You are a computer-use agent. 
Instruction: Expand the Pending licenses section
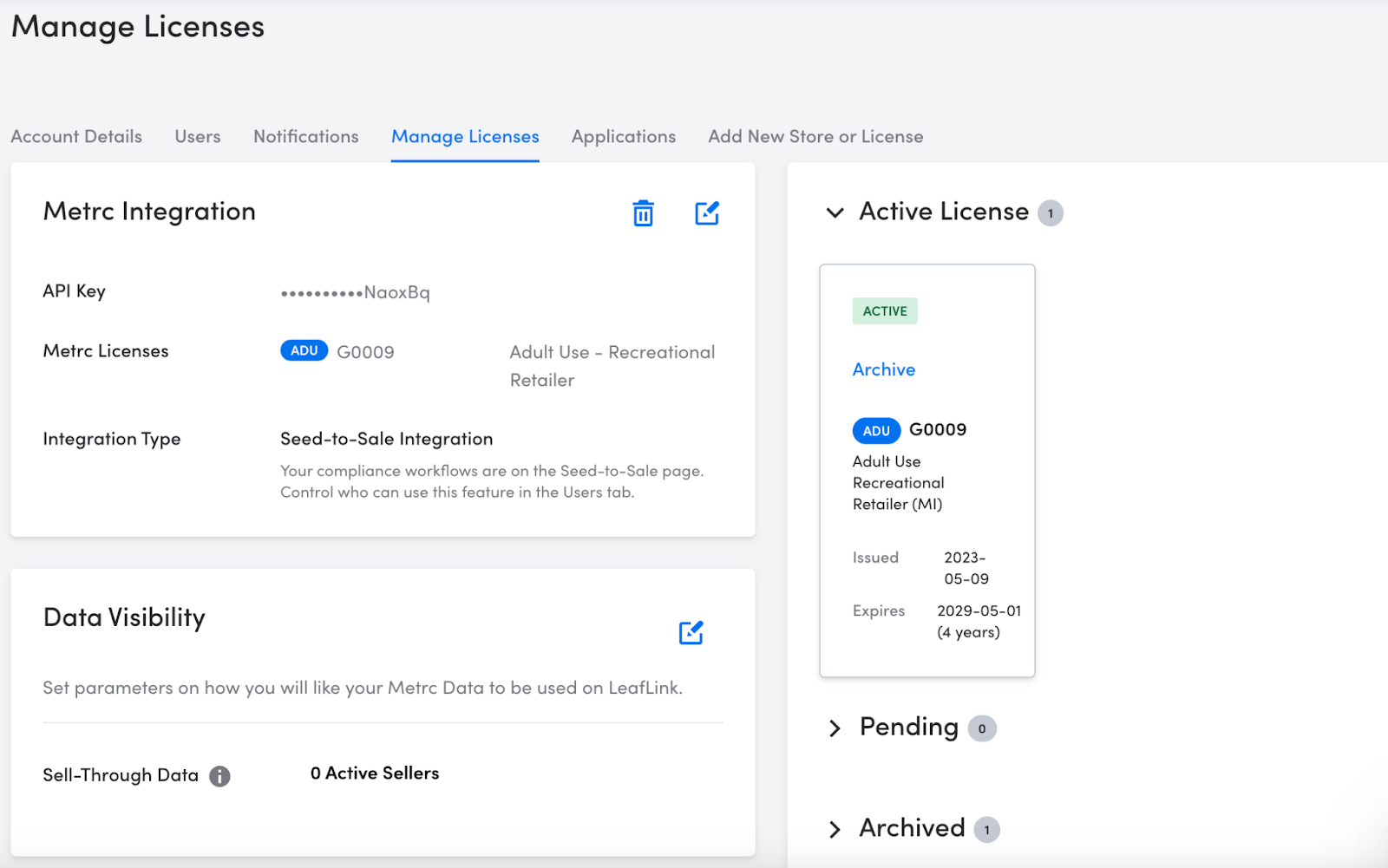point(835,728)
